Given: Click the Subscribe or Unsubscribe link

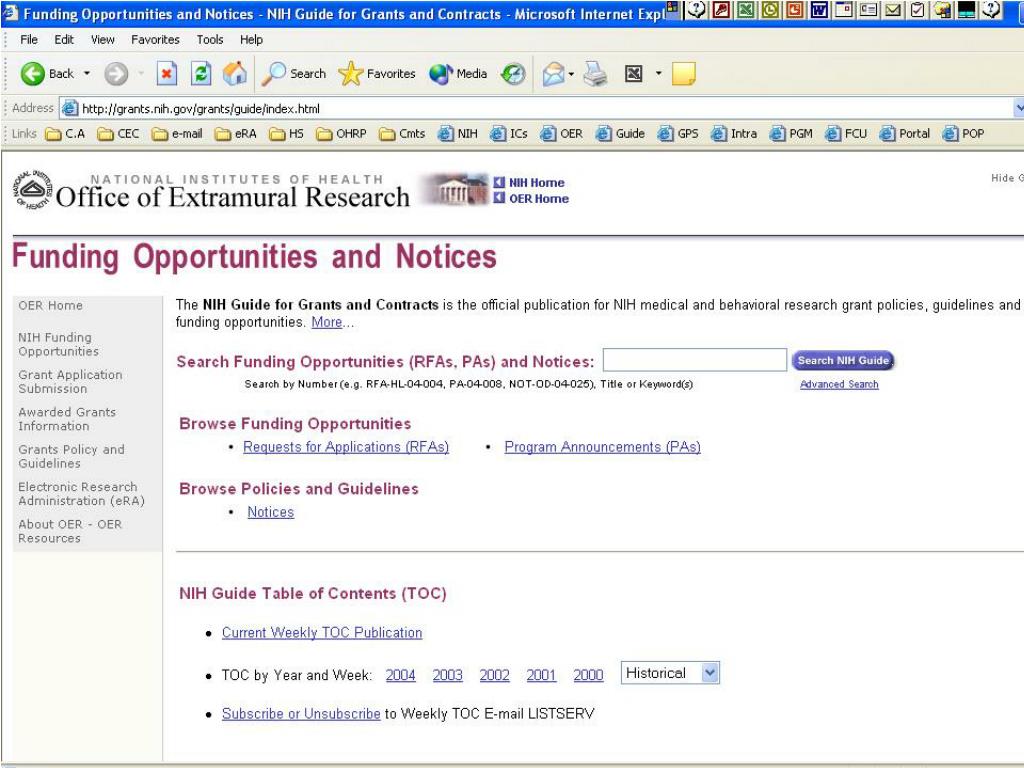Looking at the screenshot, I should point(301,713).
